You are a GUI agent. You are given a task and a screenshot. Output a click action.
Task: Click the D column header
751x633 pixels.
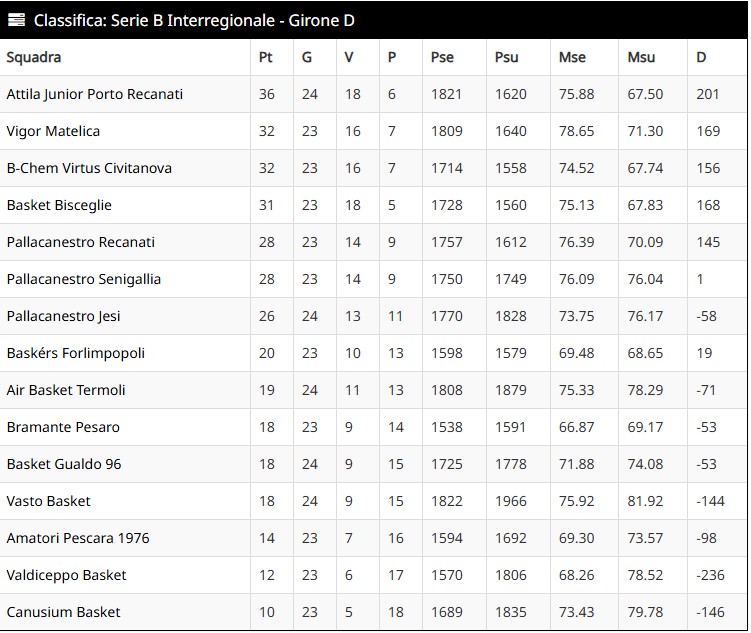pyautogui.click(x=702, y=57)
